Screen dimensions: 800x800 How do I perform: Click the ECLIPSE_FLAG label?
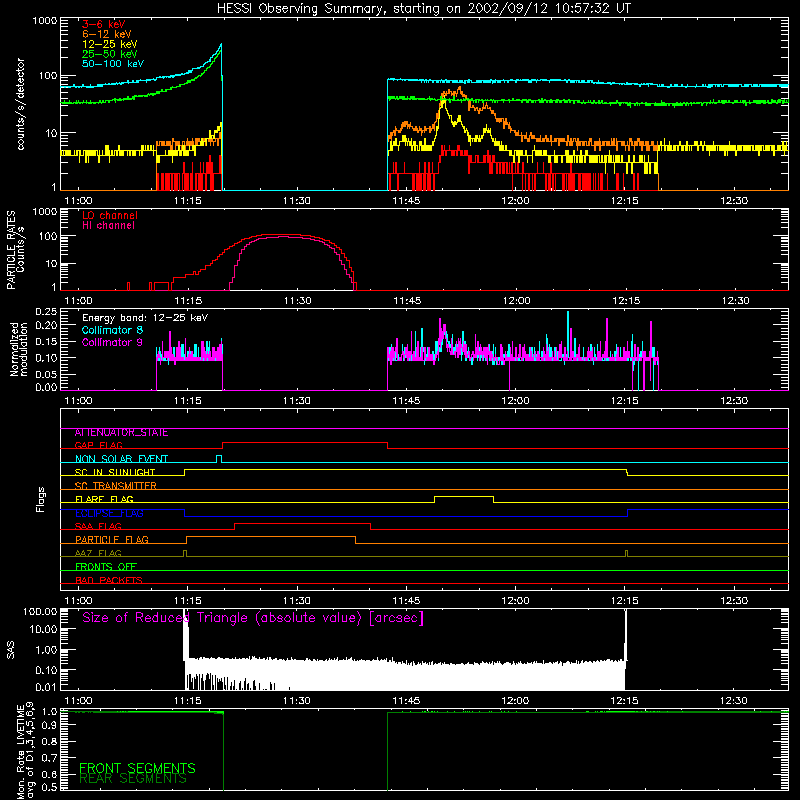tap(109, 513)
